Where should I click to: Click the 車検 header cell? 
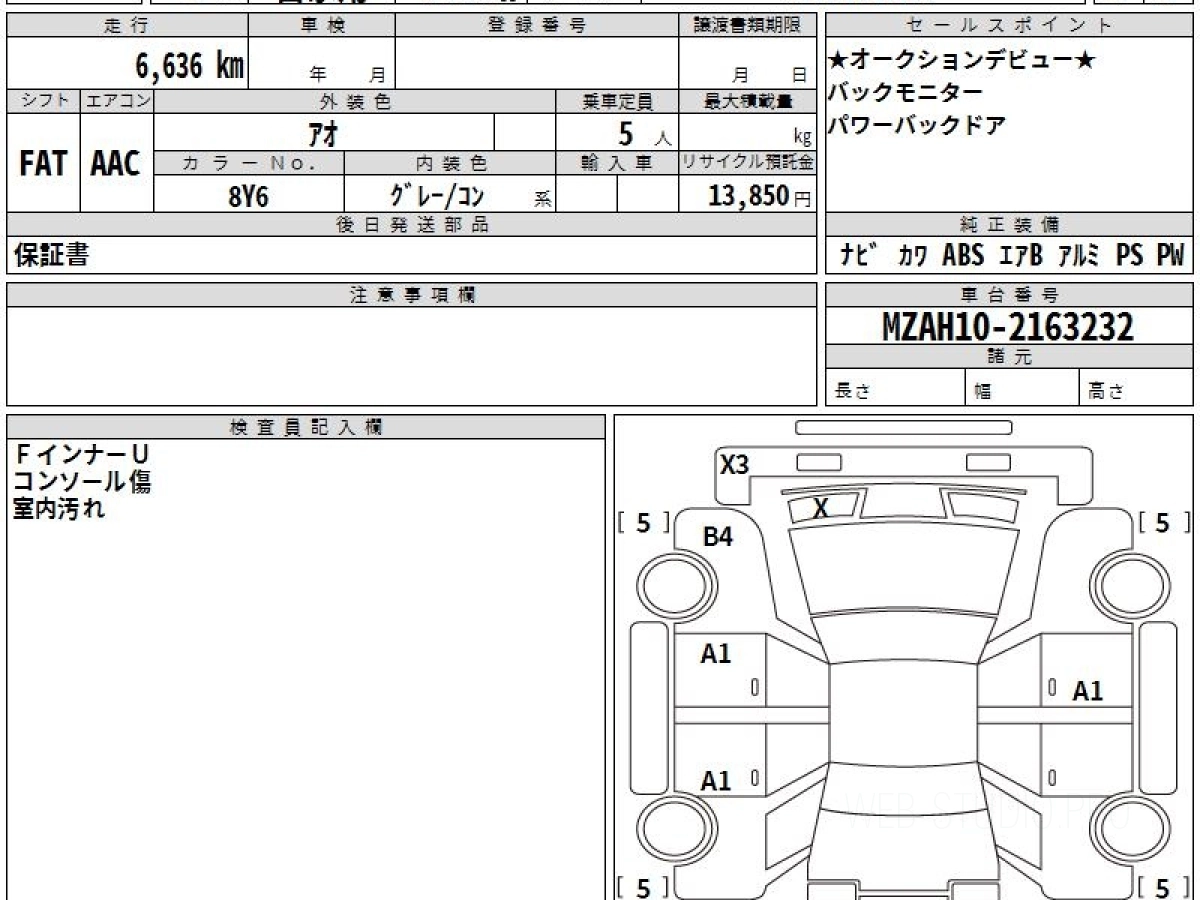click(x=322, y=26)
